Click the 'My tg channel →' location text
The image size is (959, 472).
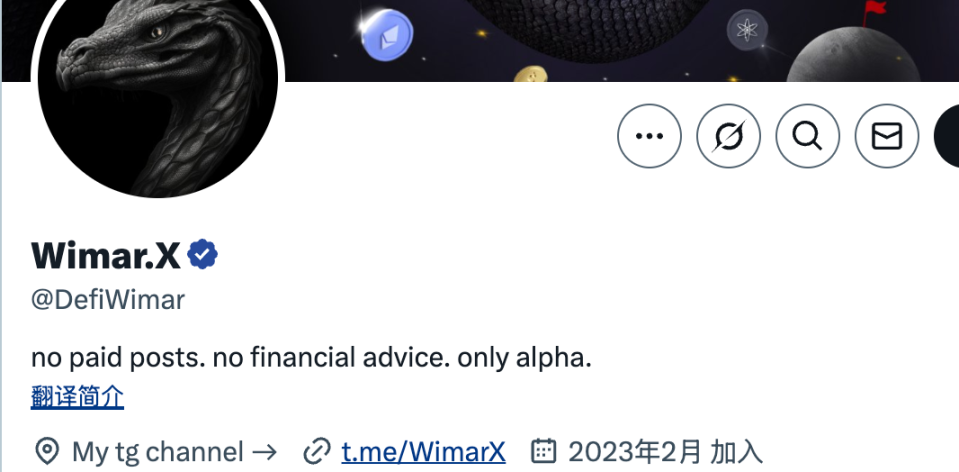tap(174, 452)
